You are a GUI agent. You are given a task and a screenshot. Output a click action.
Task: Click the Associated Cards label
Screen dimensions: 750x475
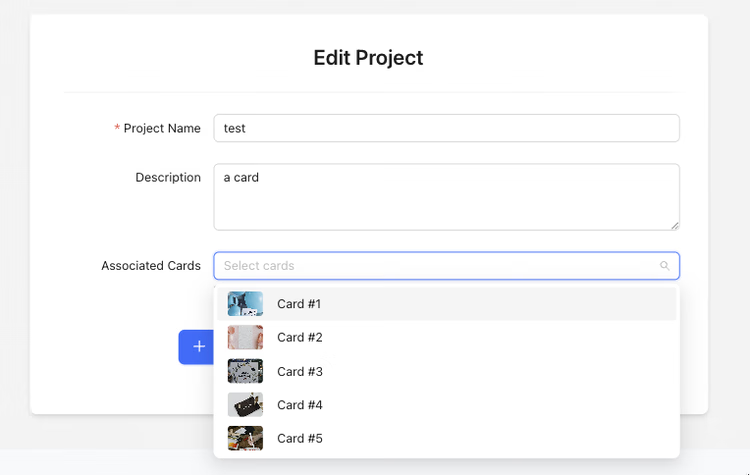(151, 266)
